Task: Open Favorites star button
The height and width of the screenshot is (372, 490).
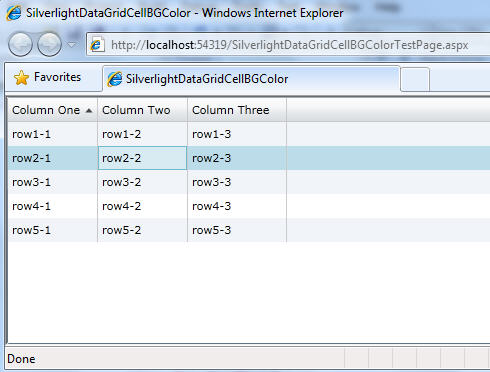Action: (x=22, y=78)
